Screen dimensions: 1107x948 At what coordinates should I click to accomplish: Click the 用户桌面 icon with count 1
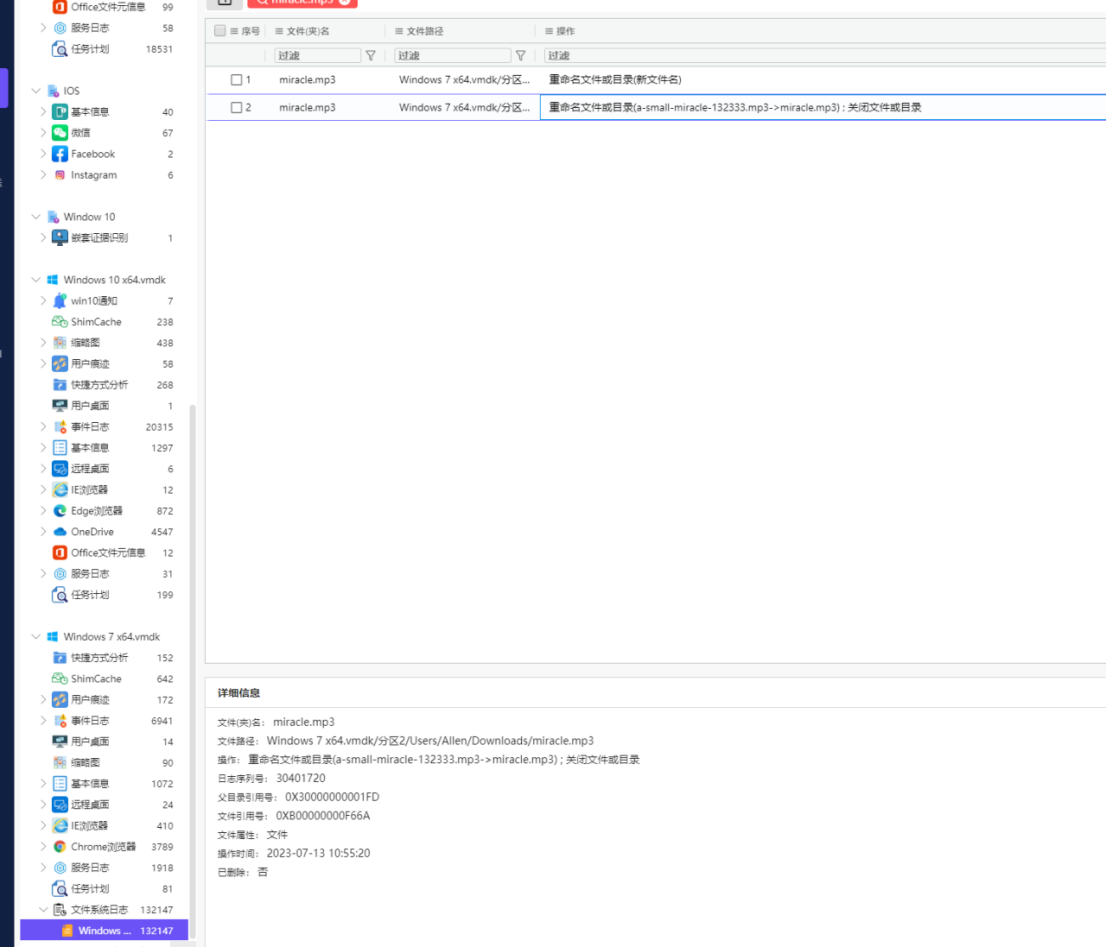[60, 406]
